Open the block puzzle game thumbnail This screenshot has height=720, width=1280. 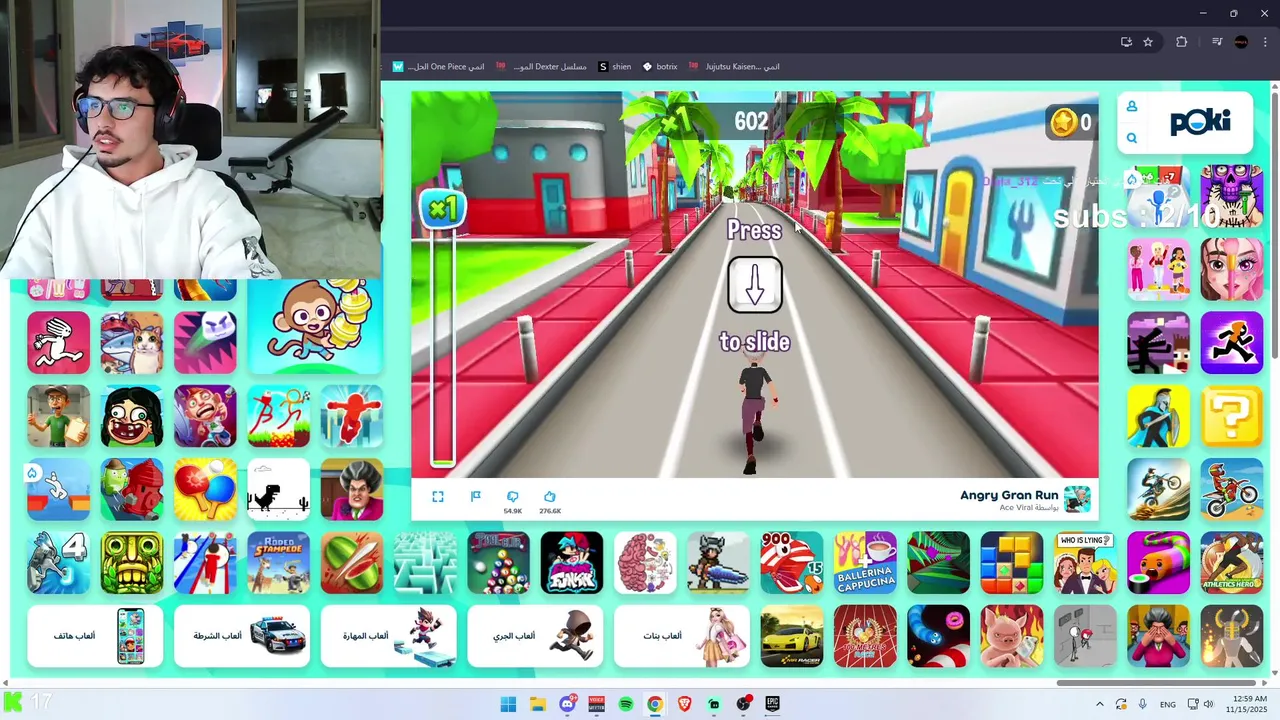1011,563
